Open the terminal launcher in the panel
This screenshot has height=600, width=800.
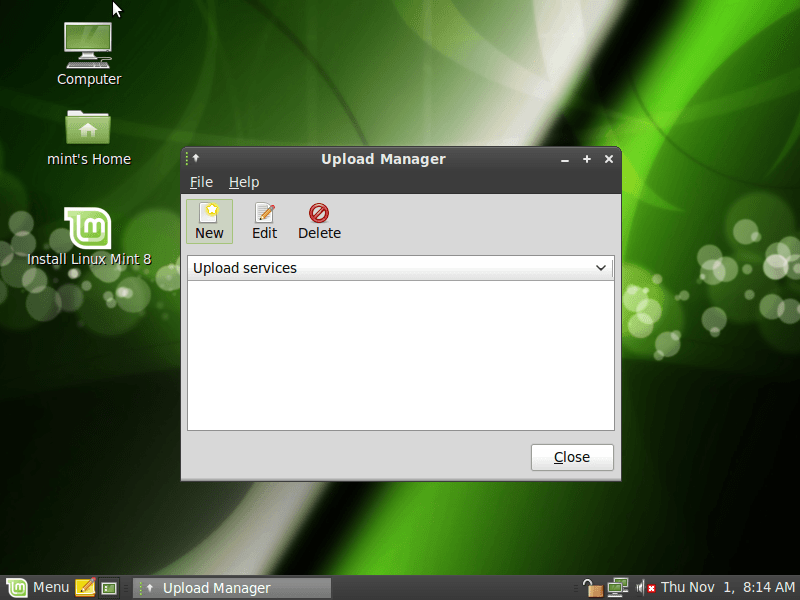[x=109, y=588]
